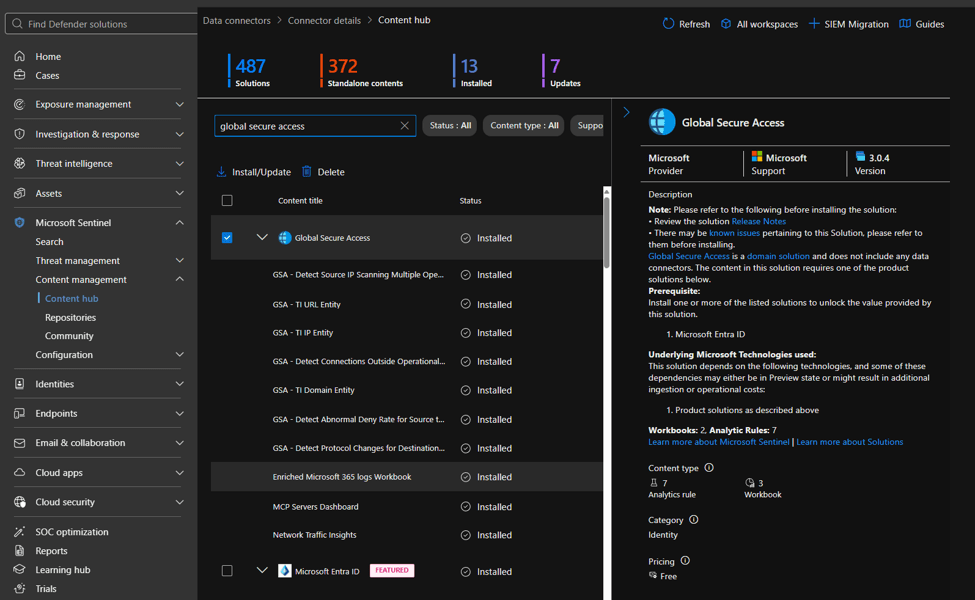Expand Threat management submenu chevron
Screen dimensions: 975x600
(x=180, y=261)
